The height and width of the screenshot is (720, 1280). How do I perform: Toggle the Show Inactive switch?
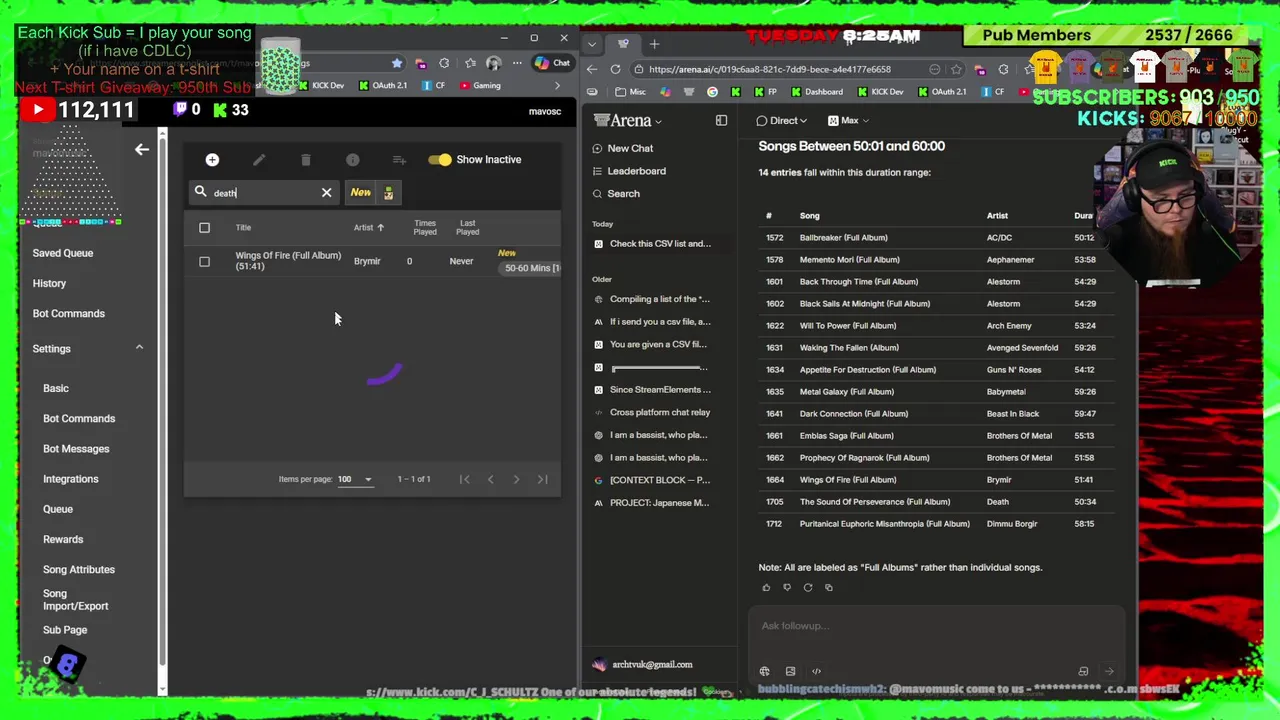click(440, 160)
